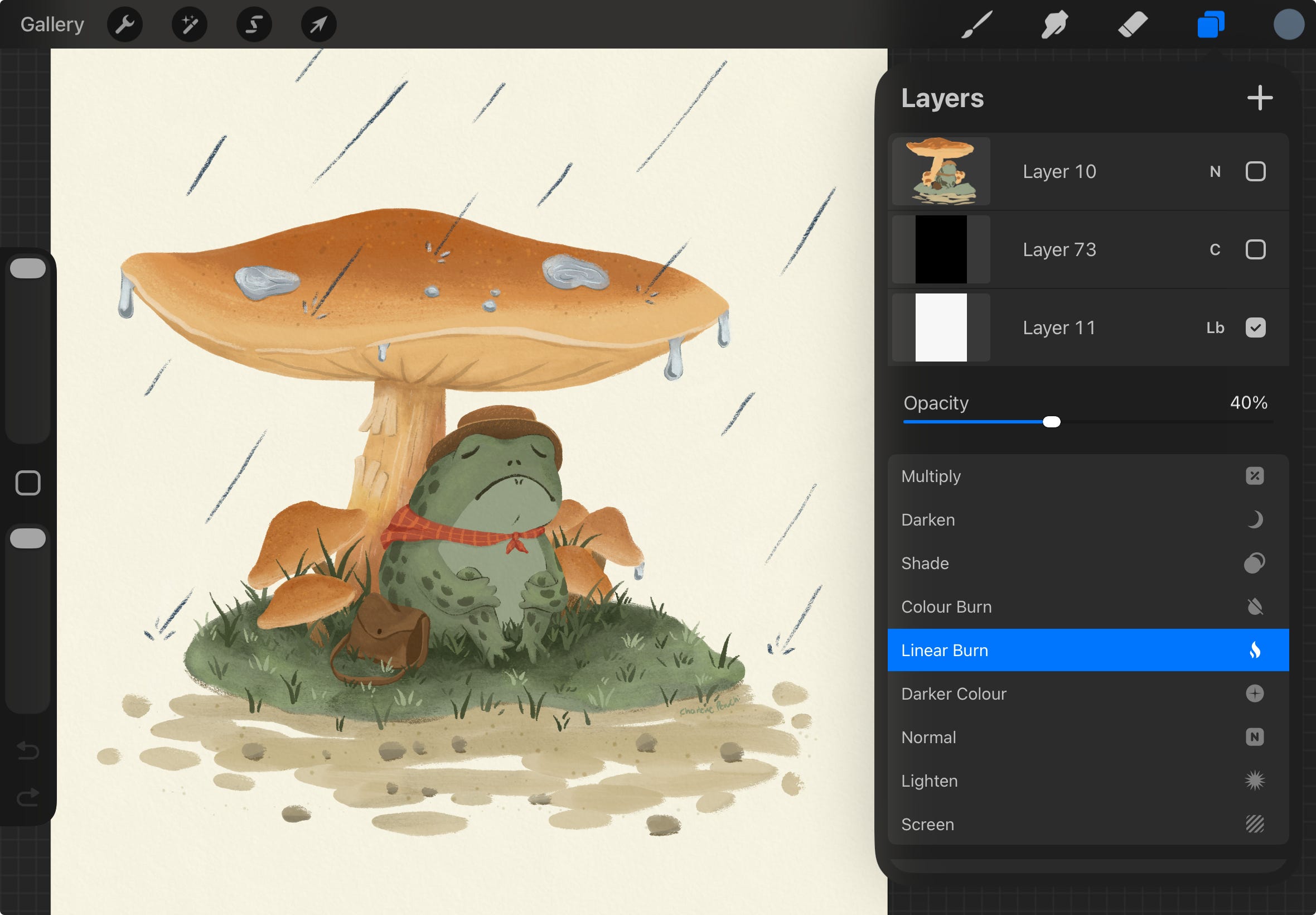The width and height of the screenshot is (1316, 915).
Task: Choose Lighten blend mode
Action: [1087, 781]
